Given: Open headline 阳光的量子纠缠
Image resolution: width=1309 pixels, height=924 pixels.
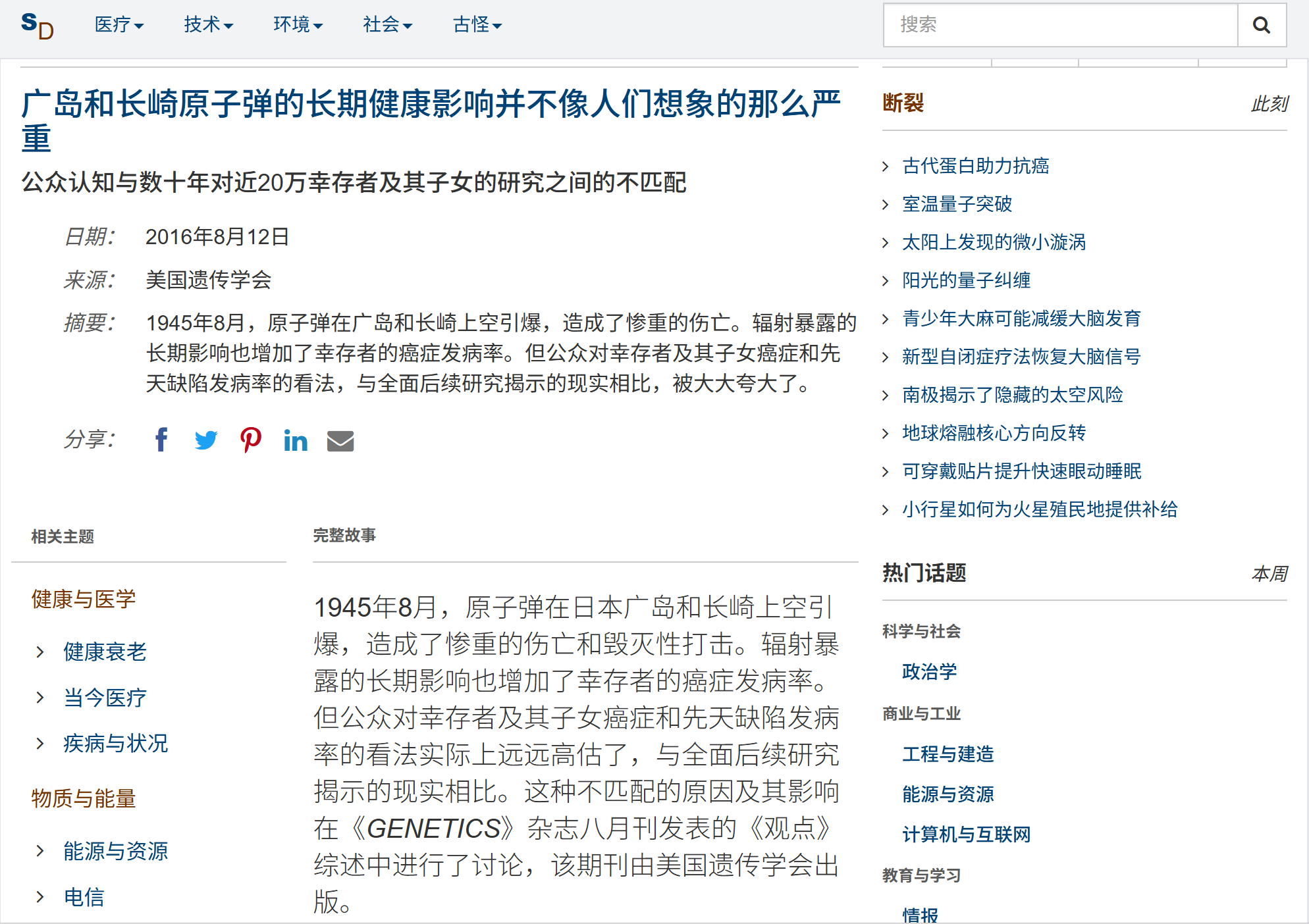Looking at the screenshot, I should pyautogui.click(x=966, y=280).
